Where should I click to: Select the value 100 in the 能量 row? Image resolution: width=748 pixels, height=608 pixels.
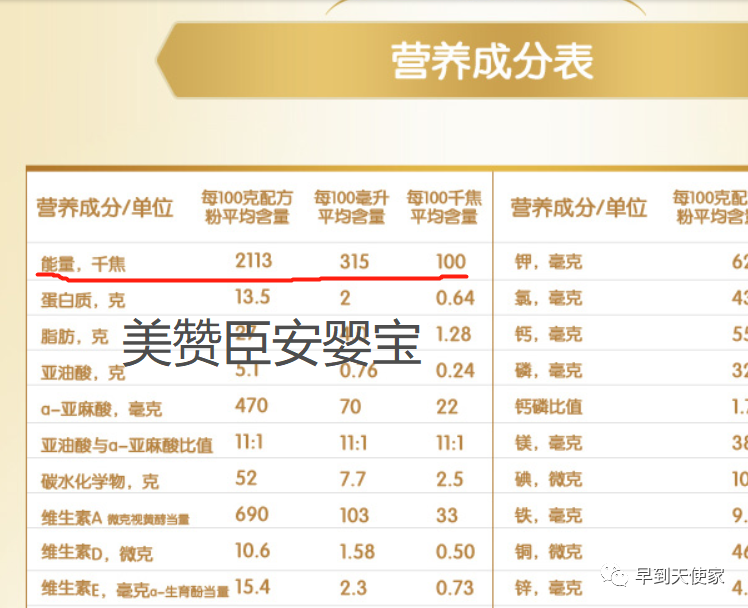pos(451,261)
